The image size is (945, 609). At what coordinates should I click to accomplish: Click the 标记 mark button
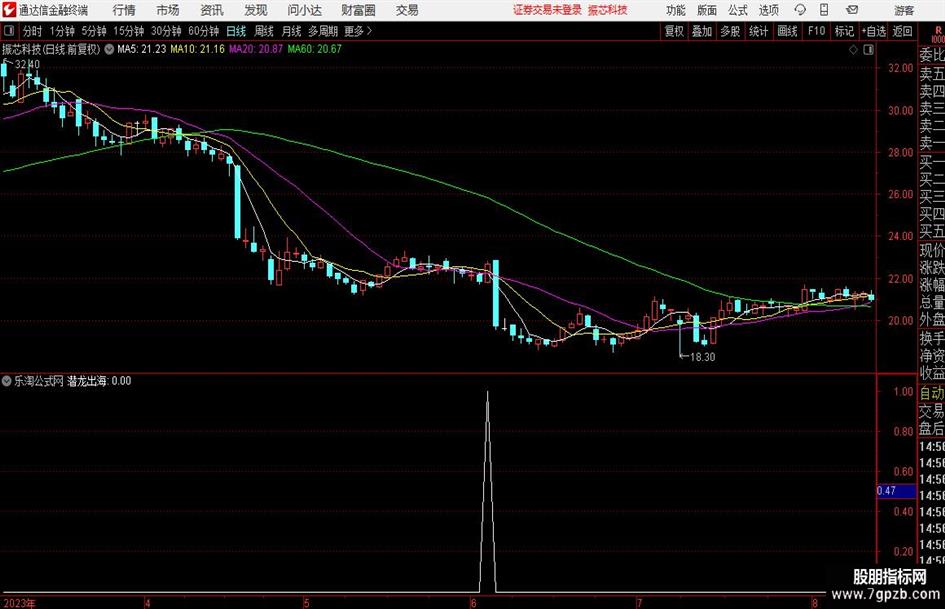pos(844,31)
